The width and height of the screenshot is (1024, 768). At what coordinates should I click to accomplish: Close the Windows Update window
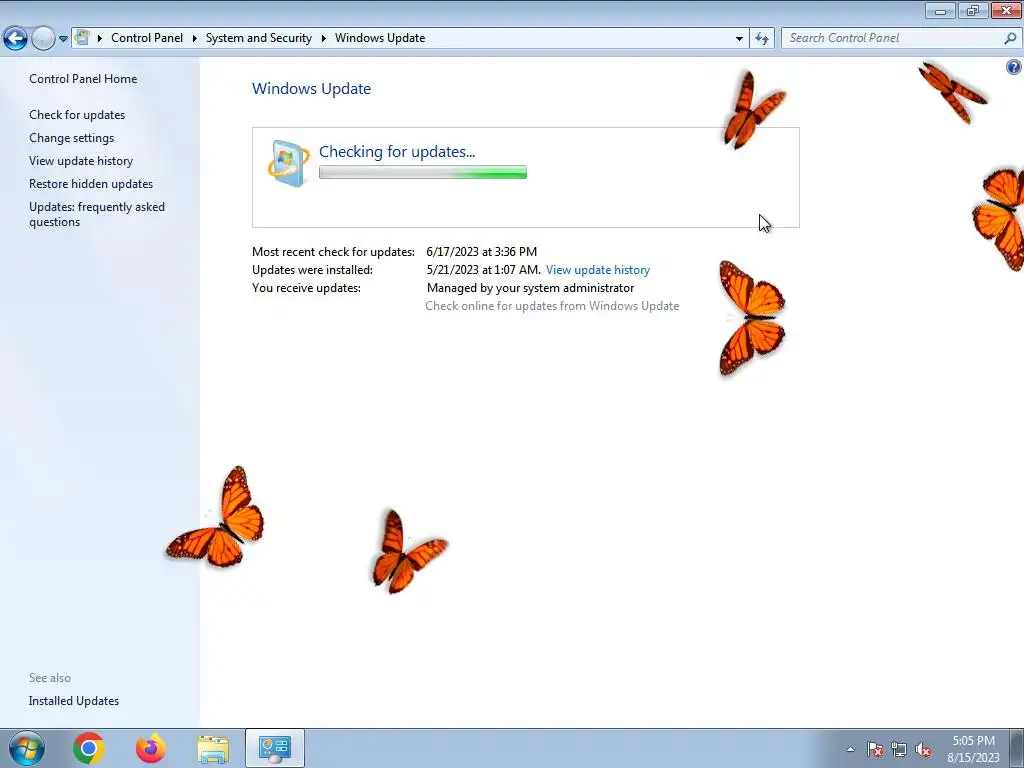(x=1006, y=10)
